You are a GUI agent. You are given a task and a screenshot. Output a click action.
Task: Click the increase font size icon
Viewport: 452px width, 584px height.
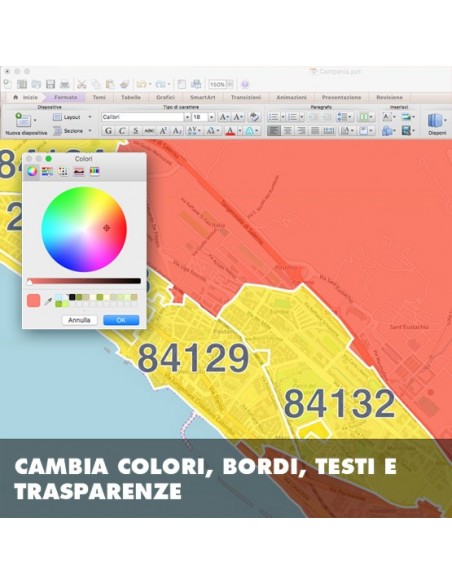click(x=224, y=117)
